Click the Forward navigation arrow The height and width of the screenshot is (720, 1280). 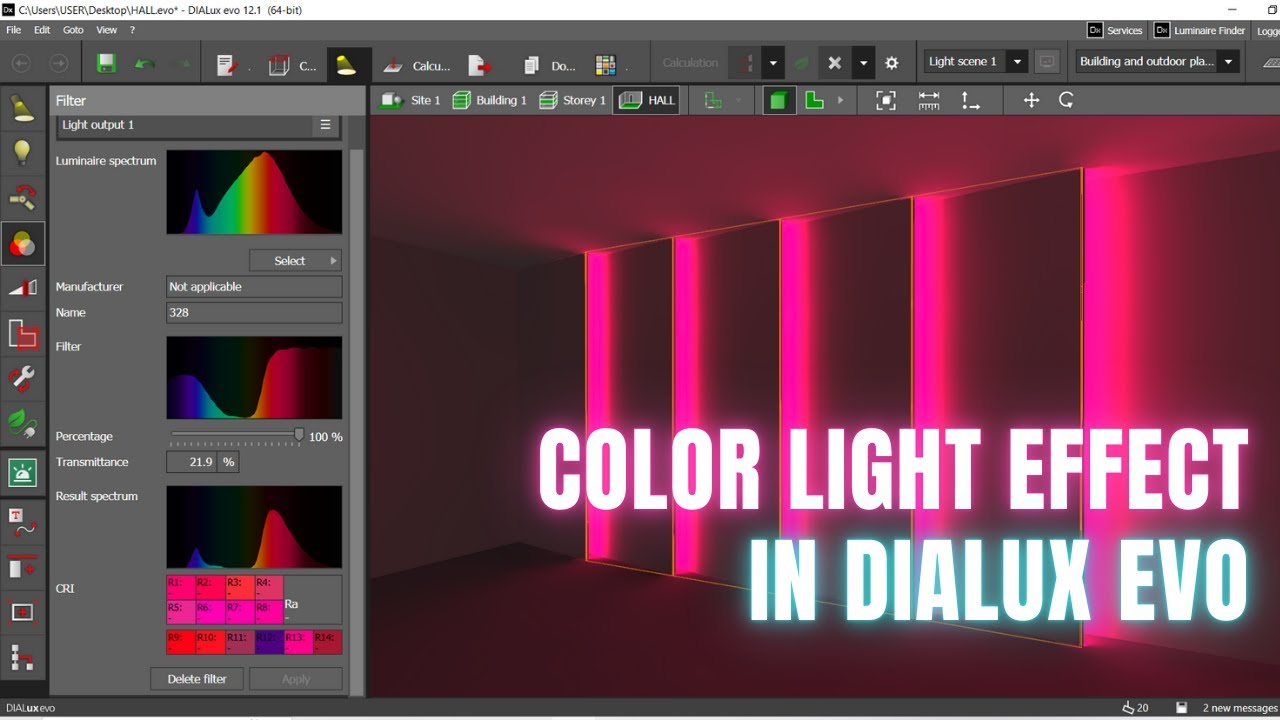(x=59, y=63)
